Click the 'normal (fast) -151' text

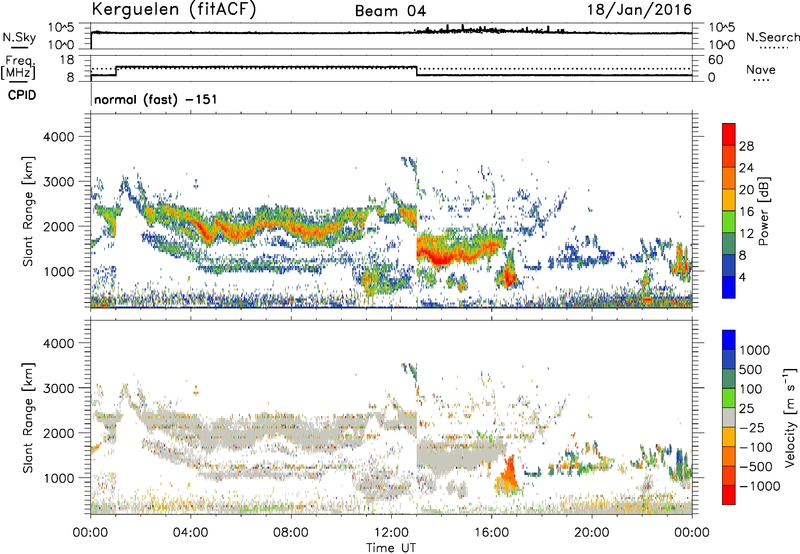[x=156, y=99]
